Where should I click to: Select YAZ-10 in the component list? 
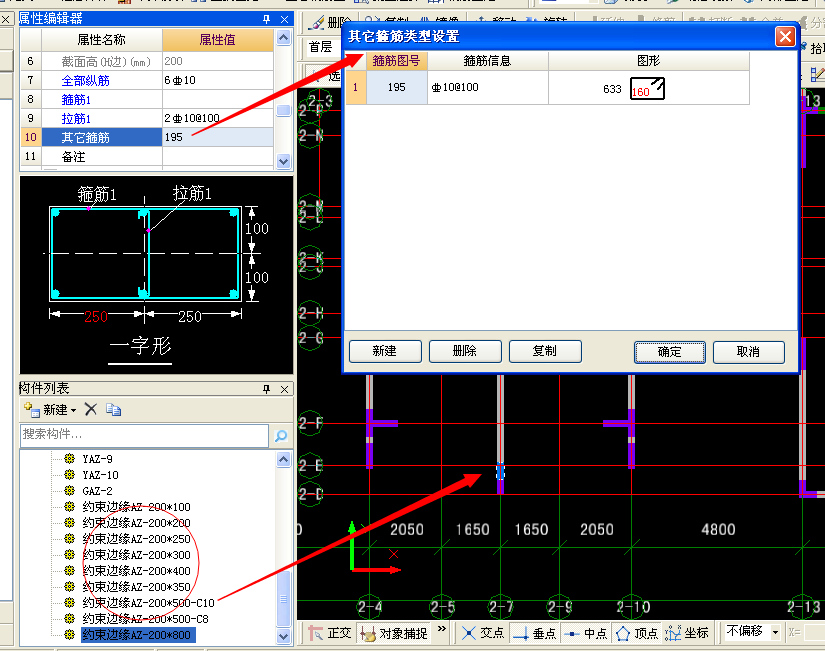[100, 475]
